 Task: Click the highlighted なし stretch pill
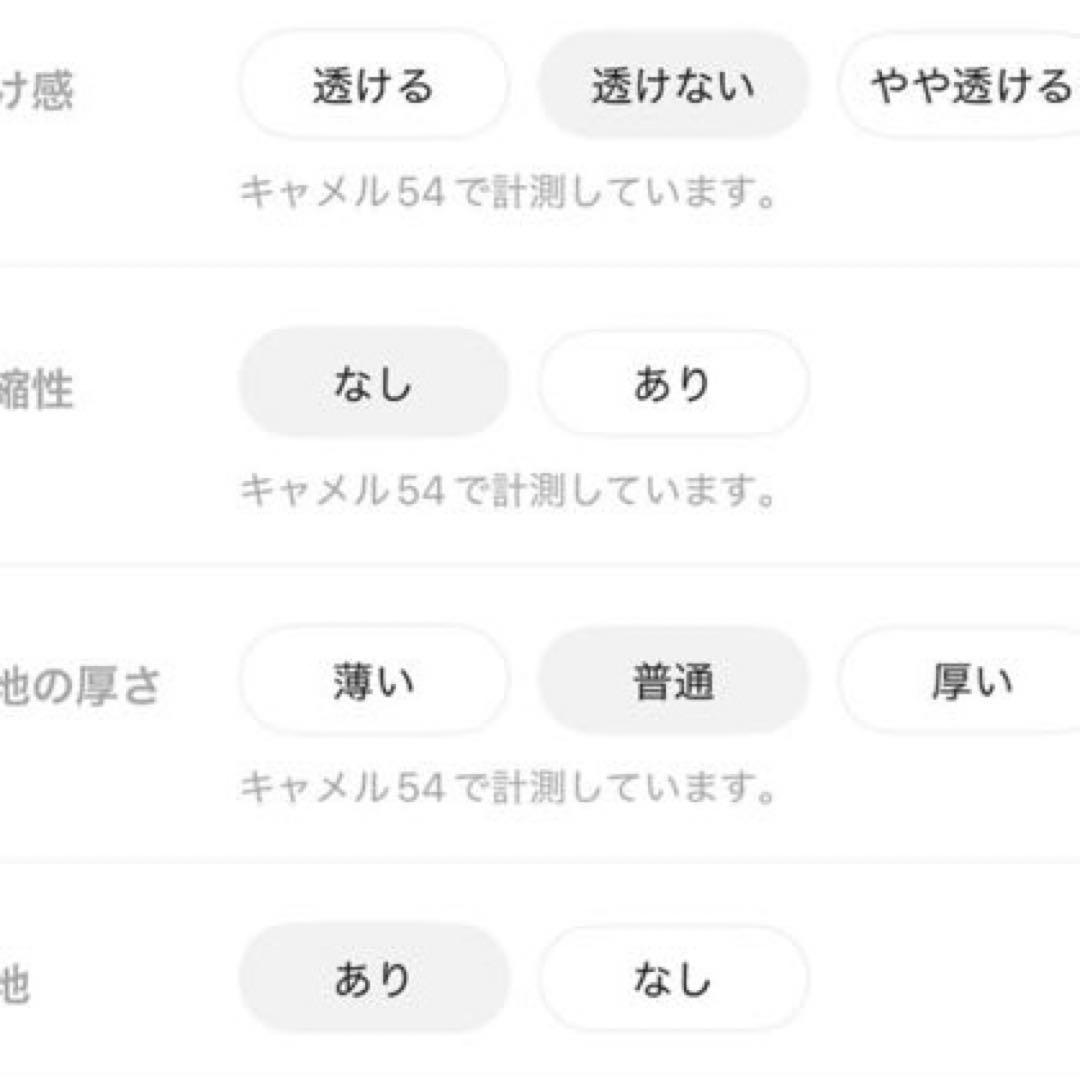(373, 384)
